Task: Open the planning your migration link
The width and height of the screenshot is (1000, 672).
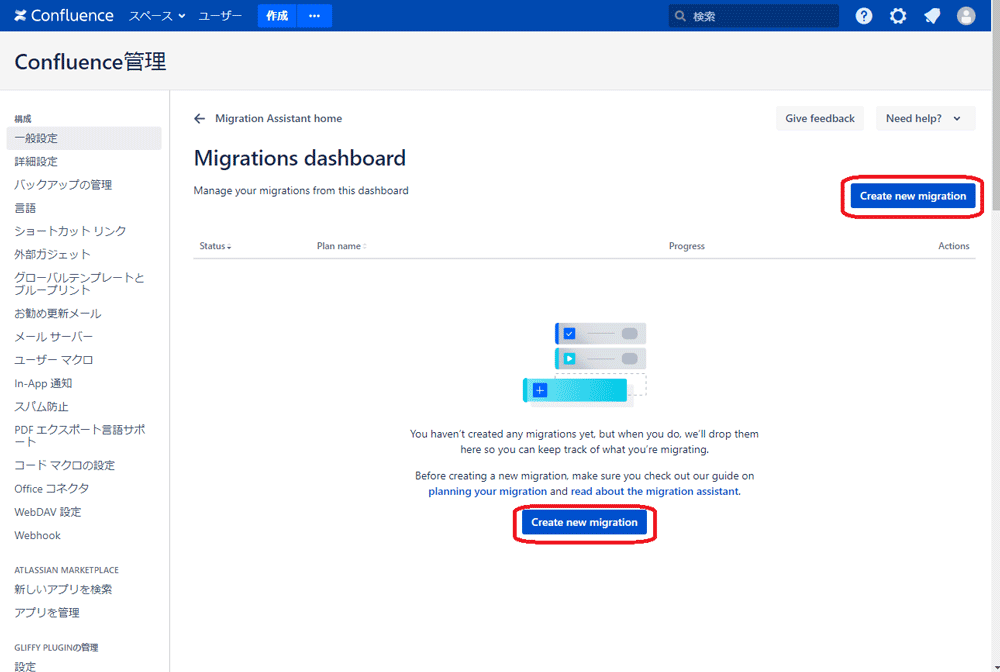Action: 487,492
